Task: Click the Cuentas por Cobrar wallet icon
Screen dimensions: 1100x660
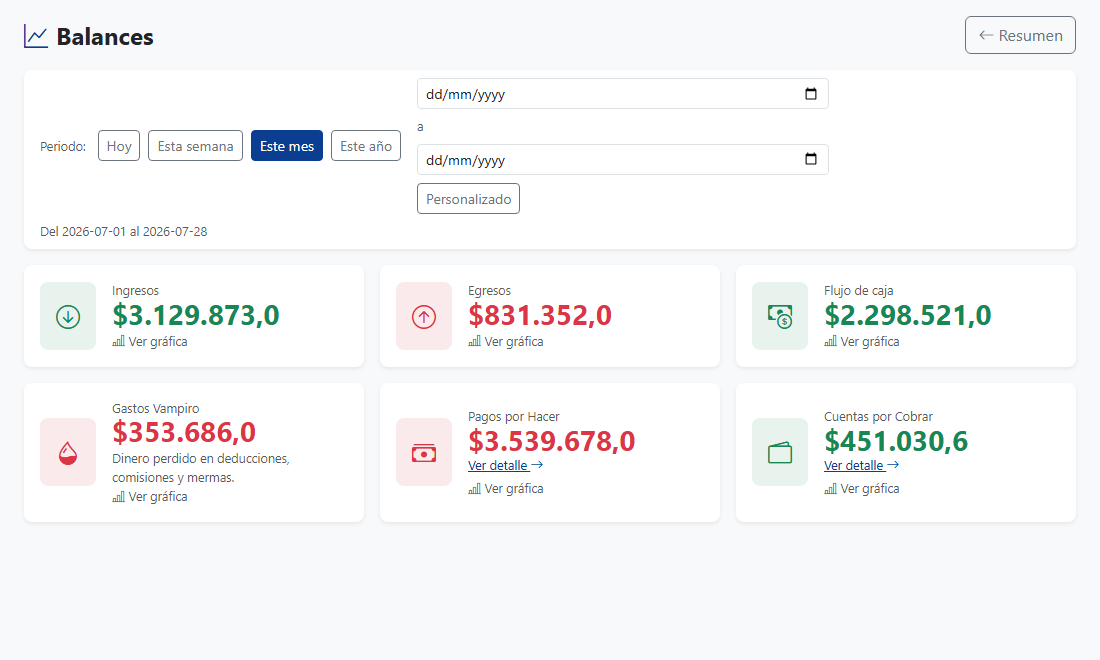Action: coord(779,452)
